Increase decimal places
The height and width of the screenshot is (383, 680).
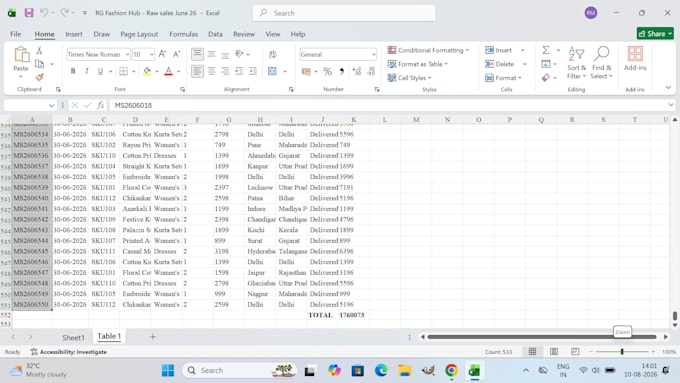pyautogui.click(x=356, y=71)
